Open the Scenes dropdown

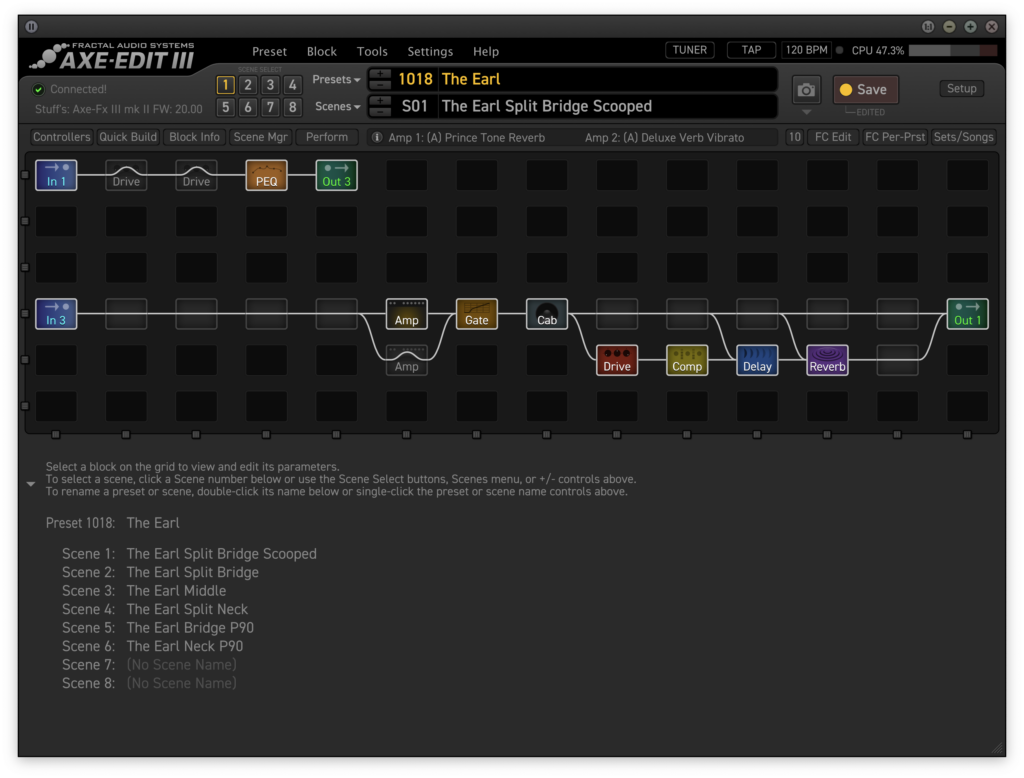(x=337, y=106)
